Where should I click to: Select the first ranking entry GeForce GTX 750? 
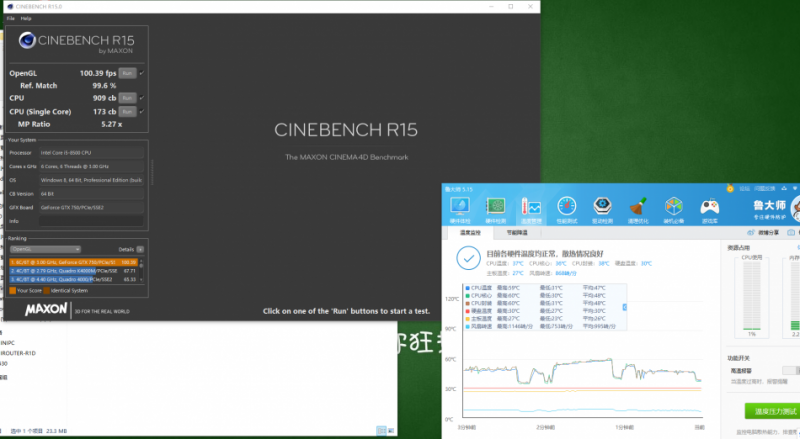pyautogui.click(x=73, y=262)
